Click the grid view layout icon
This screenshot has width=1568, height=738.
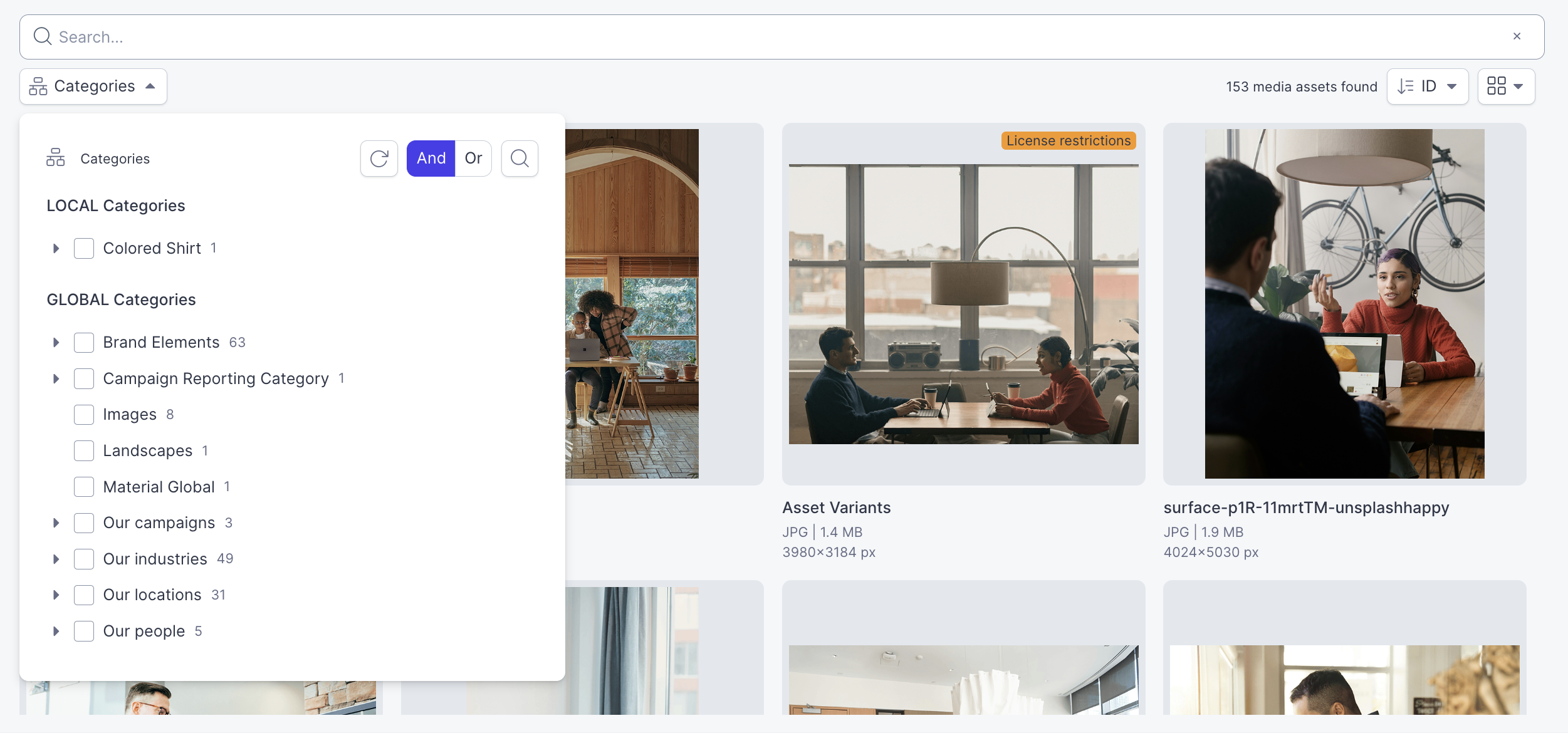[1497, 86]
